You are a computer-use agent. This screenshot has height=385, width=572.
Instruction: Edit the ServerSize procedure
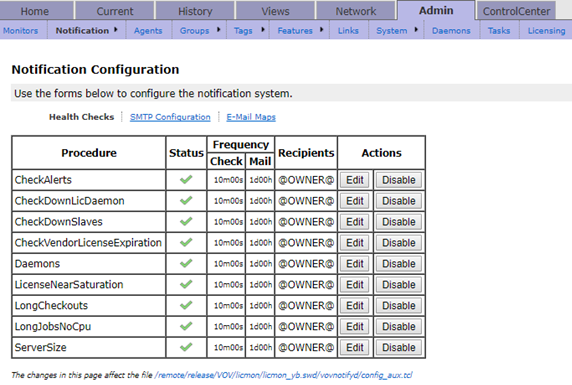pos(355,347)
